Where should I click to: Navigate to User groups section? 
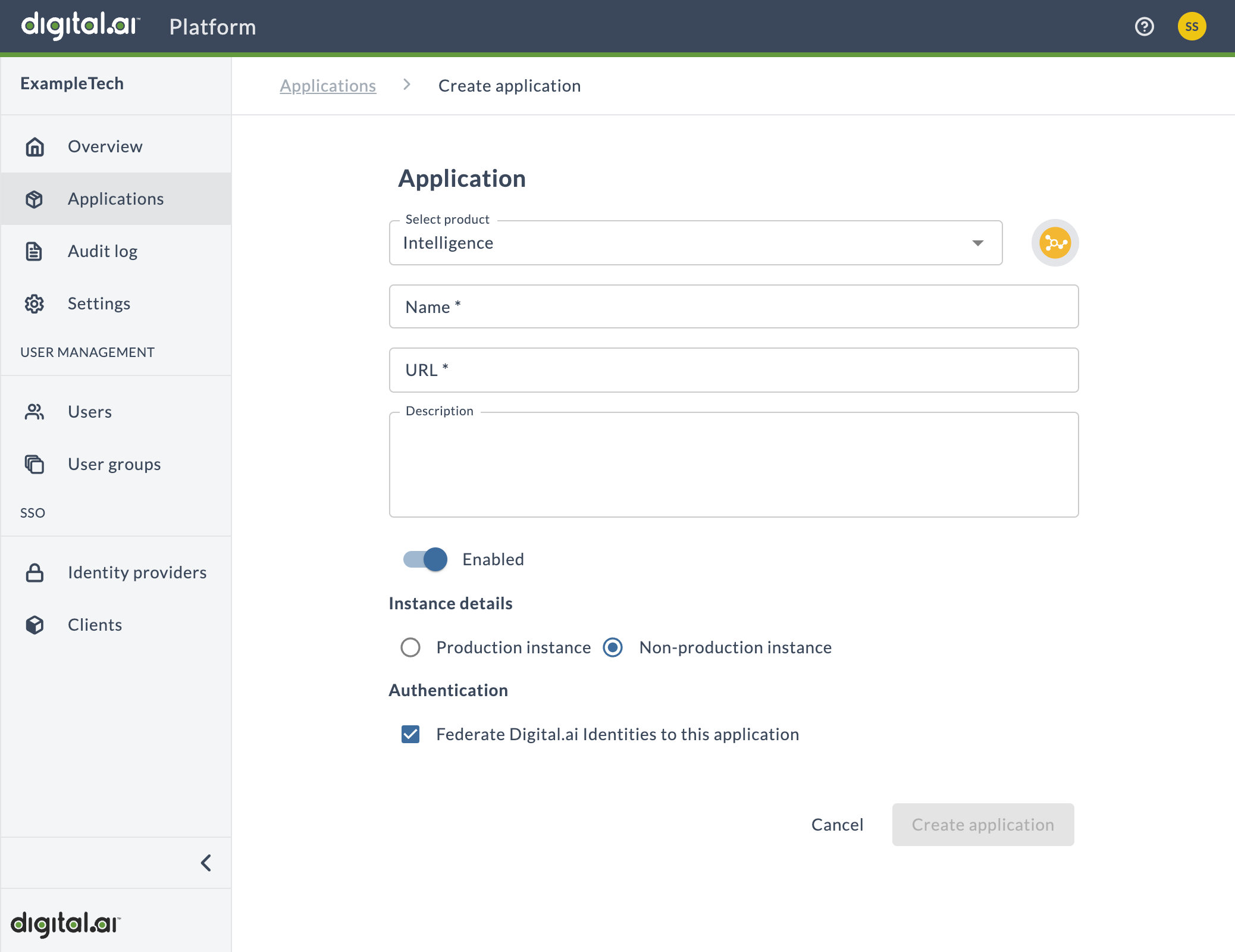114,464
